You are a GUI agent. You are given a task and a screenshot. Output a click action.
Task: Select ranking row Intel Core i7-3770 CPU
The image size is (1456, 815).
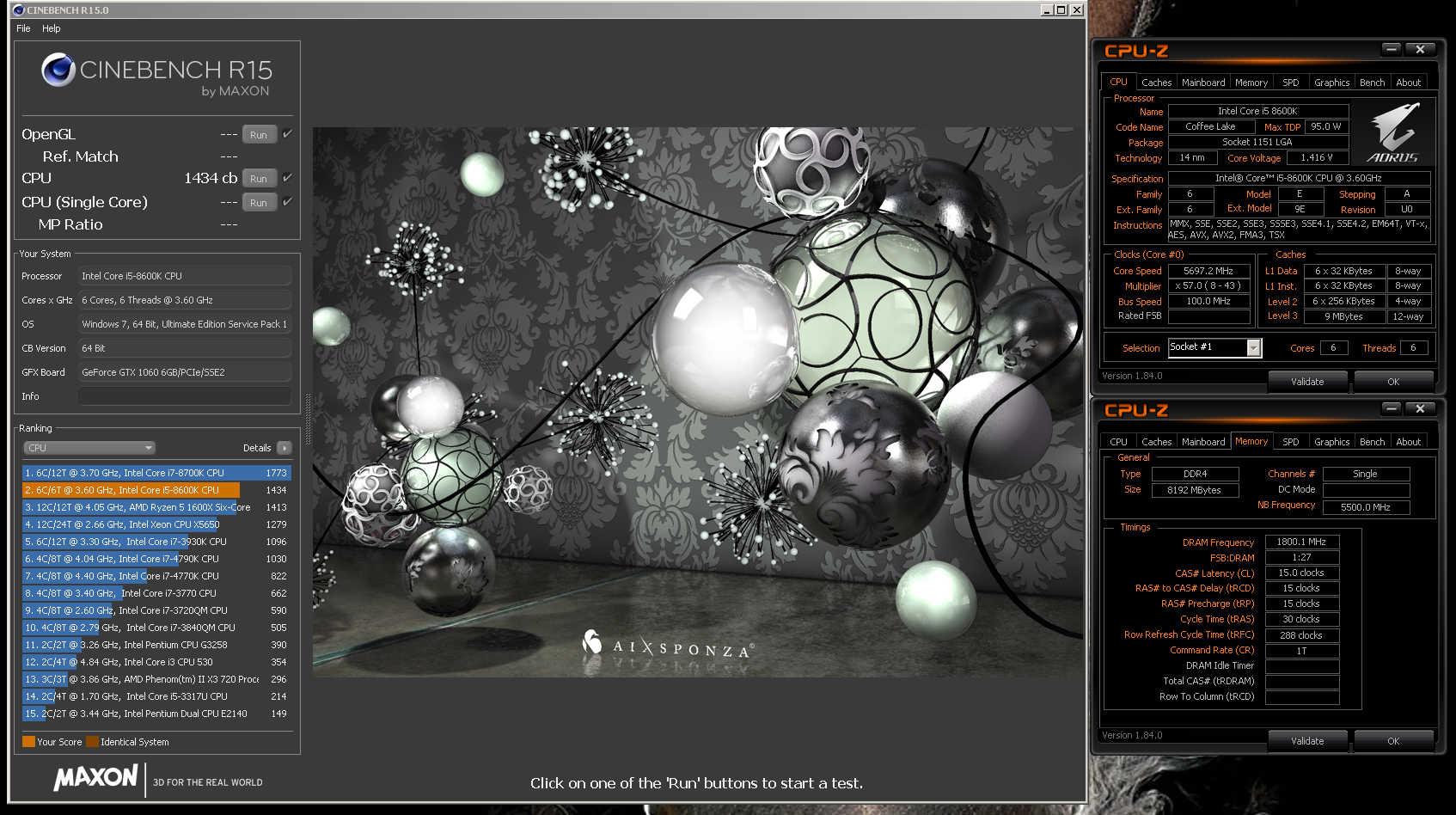click(x=156, y=593)
